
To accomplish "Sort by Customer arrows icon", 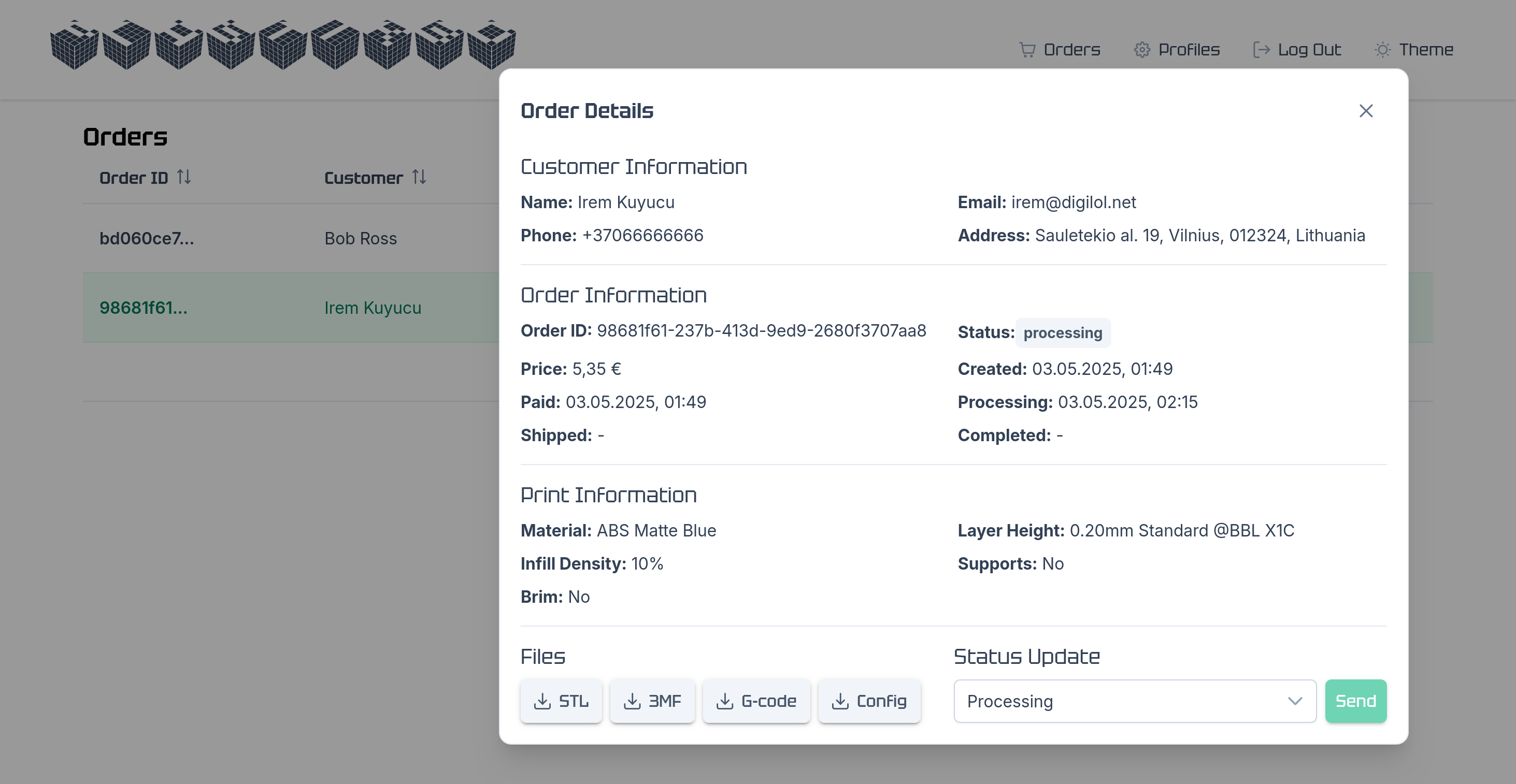I will pos(419,177).
